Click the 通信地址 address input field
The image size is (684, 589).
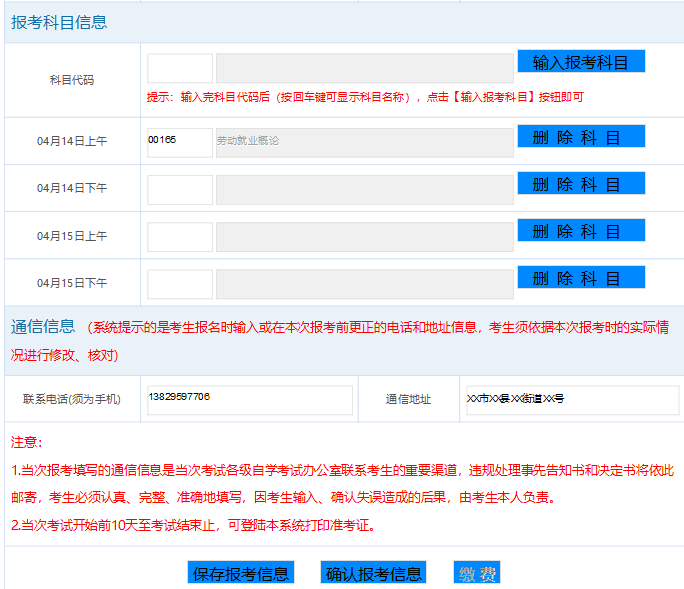[573, 400]
